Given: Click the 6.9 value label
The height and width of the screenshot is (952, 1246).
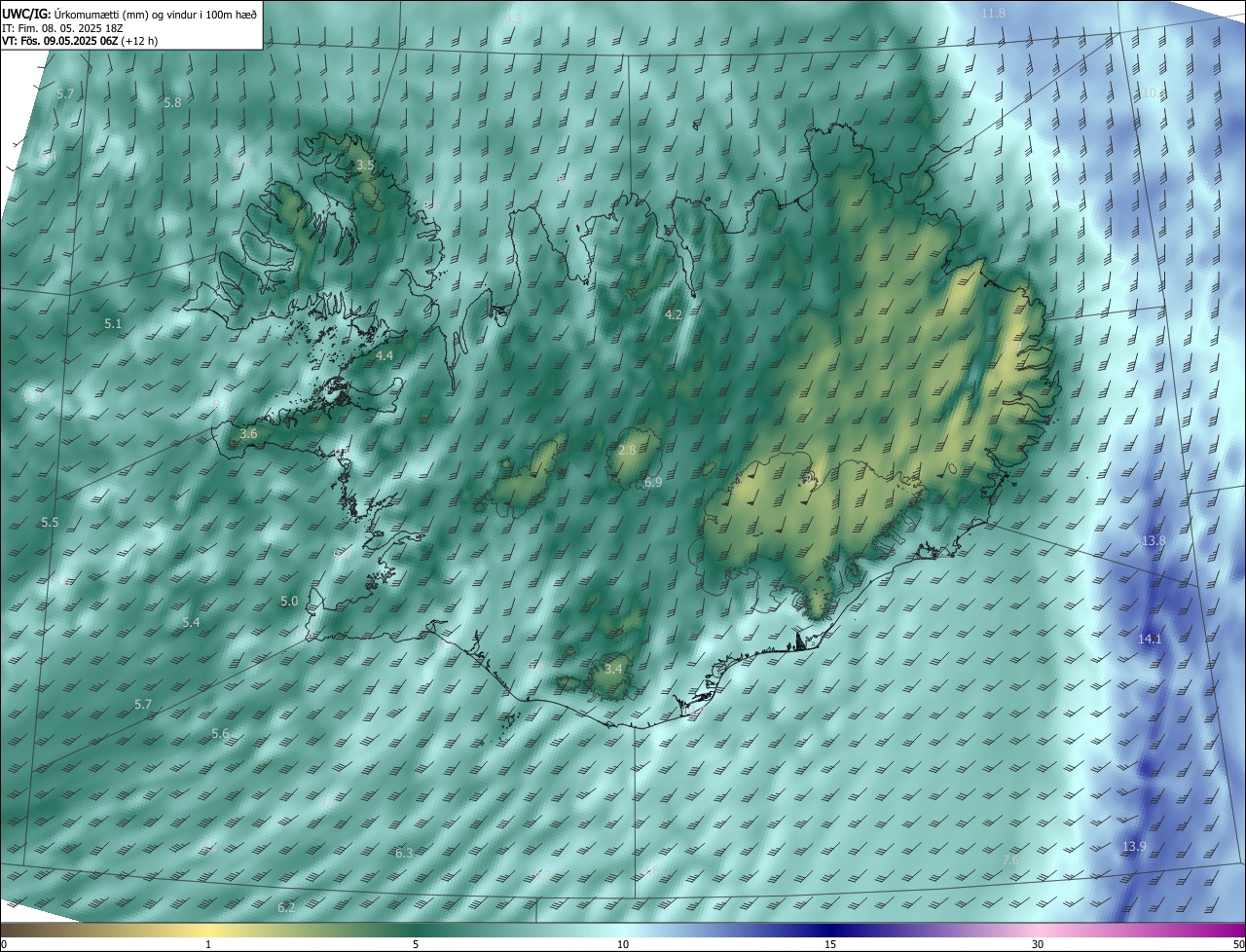Looking at the screenshot, I should (653, 483).
